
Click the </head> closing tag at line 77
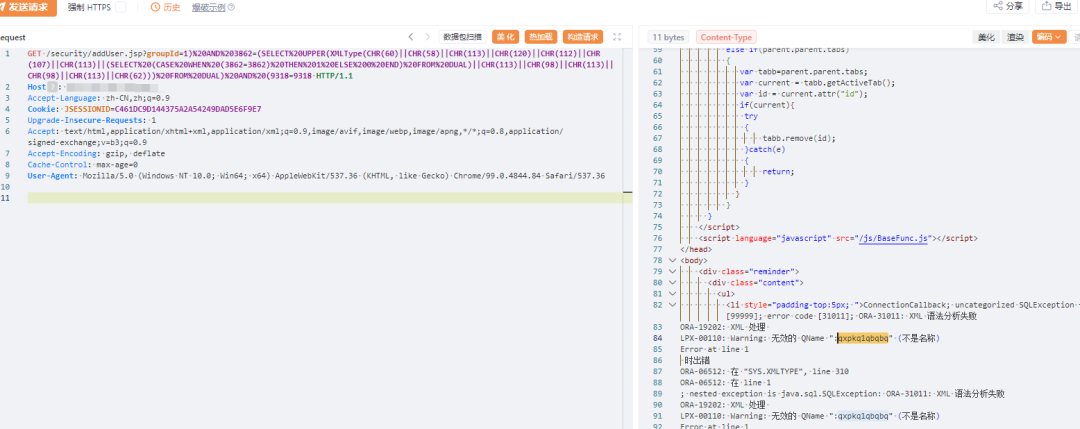coord(696,249)
